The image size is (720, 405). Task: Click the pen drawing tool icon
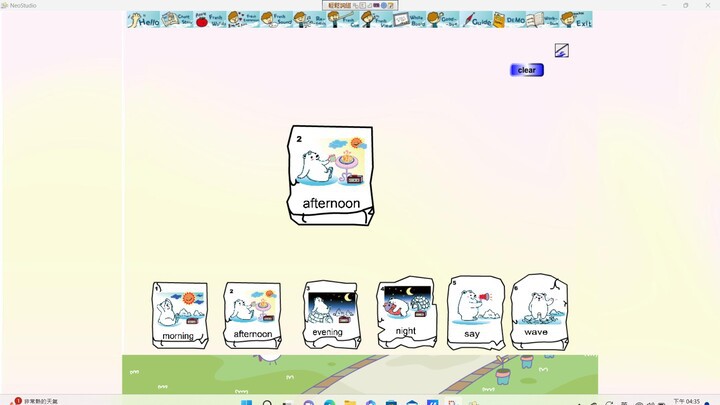coord(561,50)
